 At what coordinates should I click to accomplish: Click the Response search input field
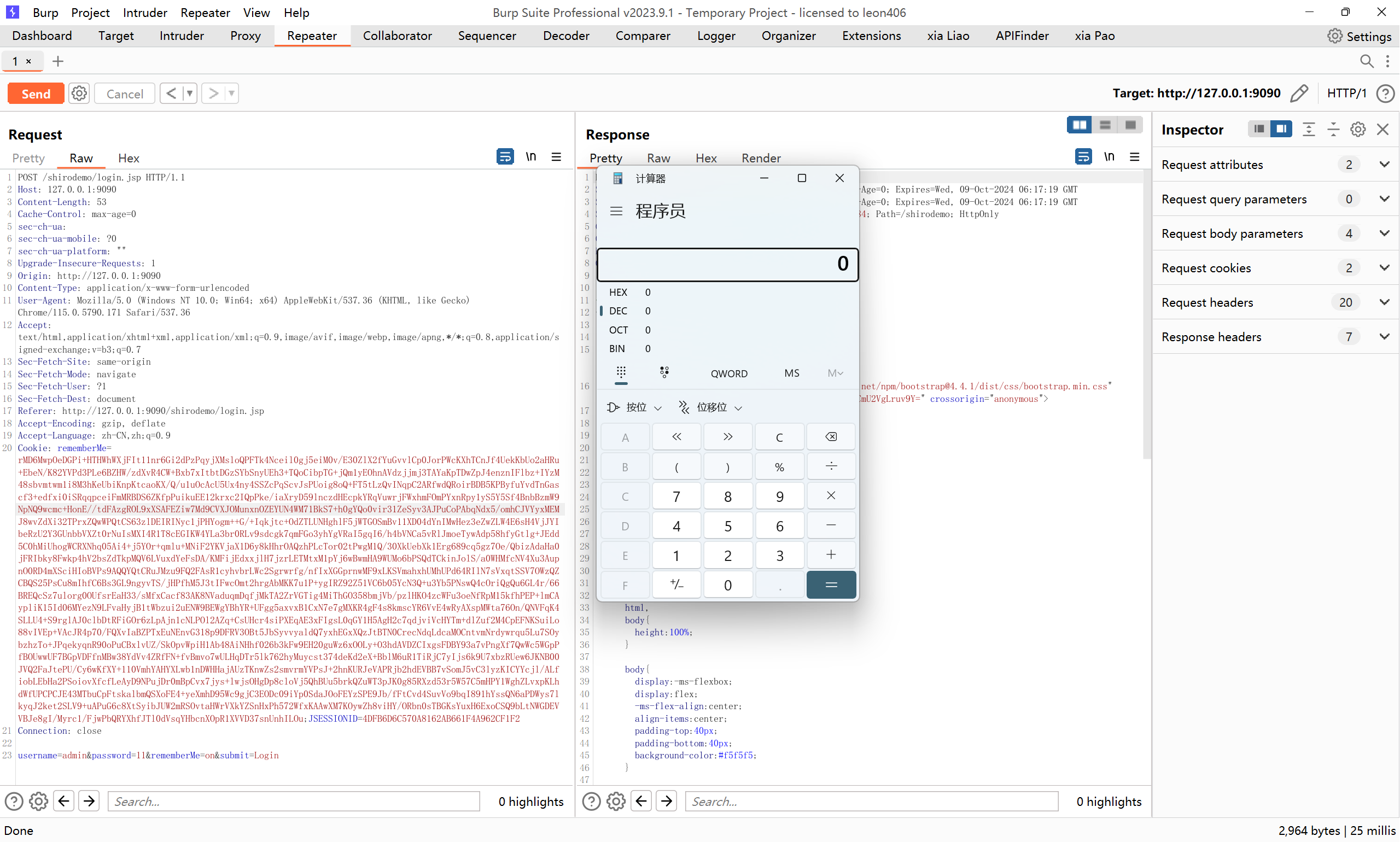tap(871, 801)
